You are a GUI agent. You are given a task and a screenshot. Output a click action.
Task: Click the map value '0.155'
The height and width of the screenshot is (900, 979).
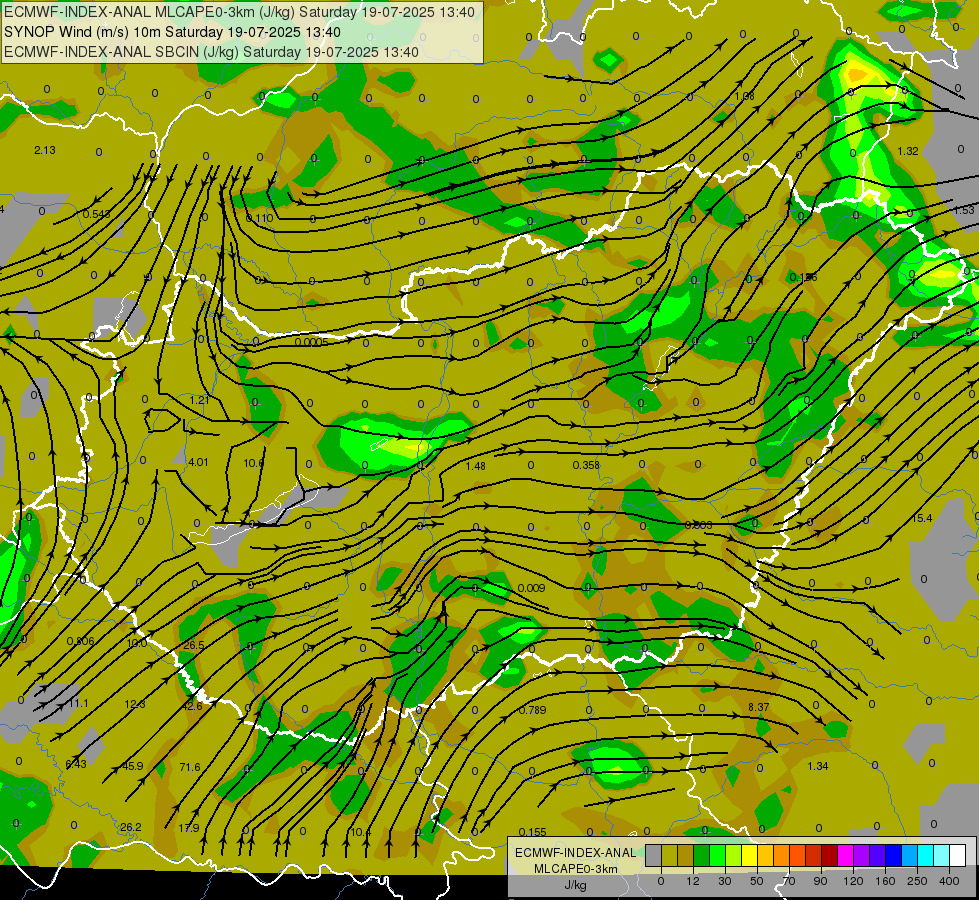pos(533,832)
